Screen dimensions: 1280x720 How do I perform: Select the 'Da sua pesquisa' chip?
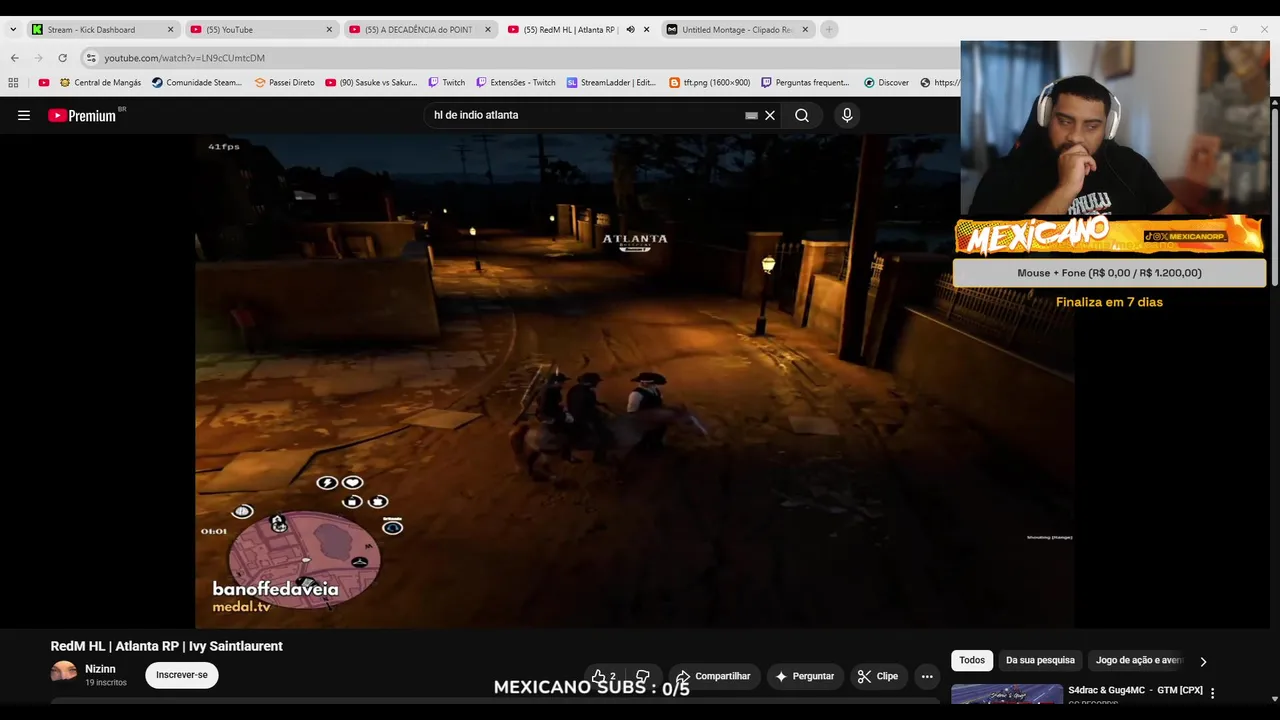click(1040, 660)
